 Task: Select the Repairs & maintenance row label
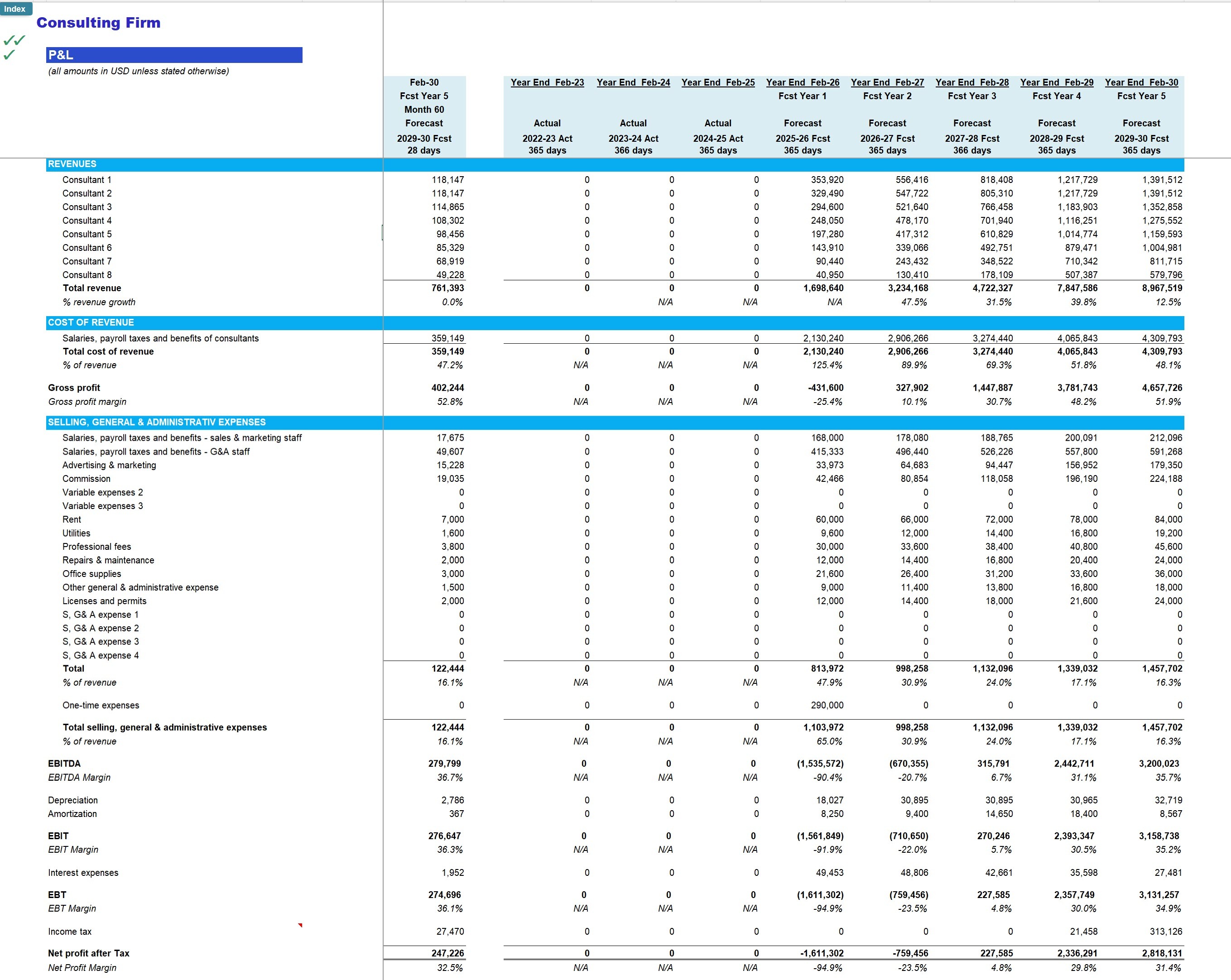[108, 561]
